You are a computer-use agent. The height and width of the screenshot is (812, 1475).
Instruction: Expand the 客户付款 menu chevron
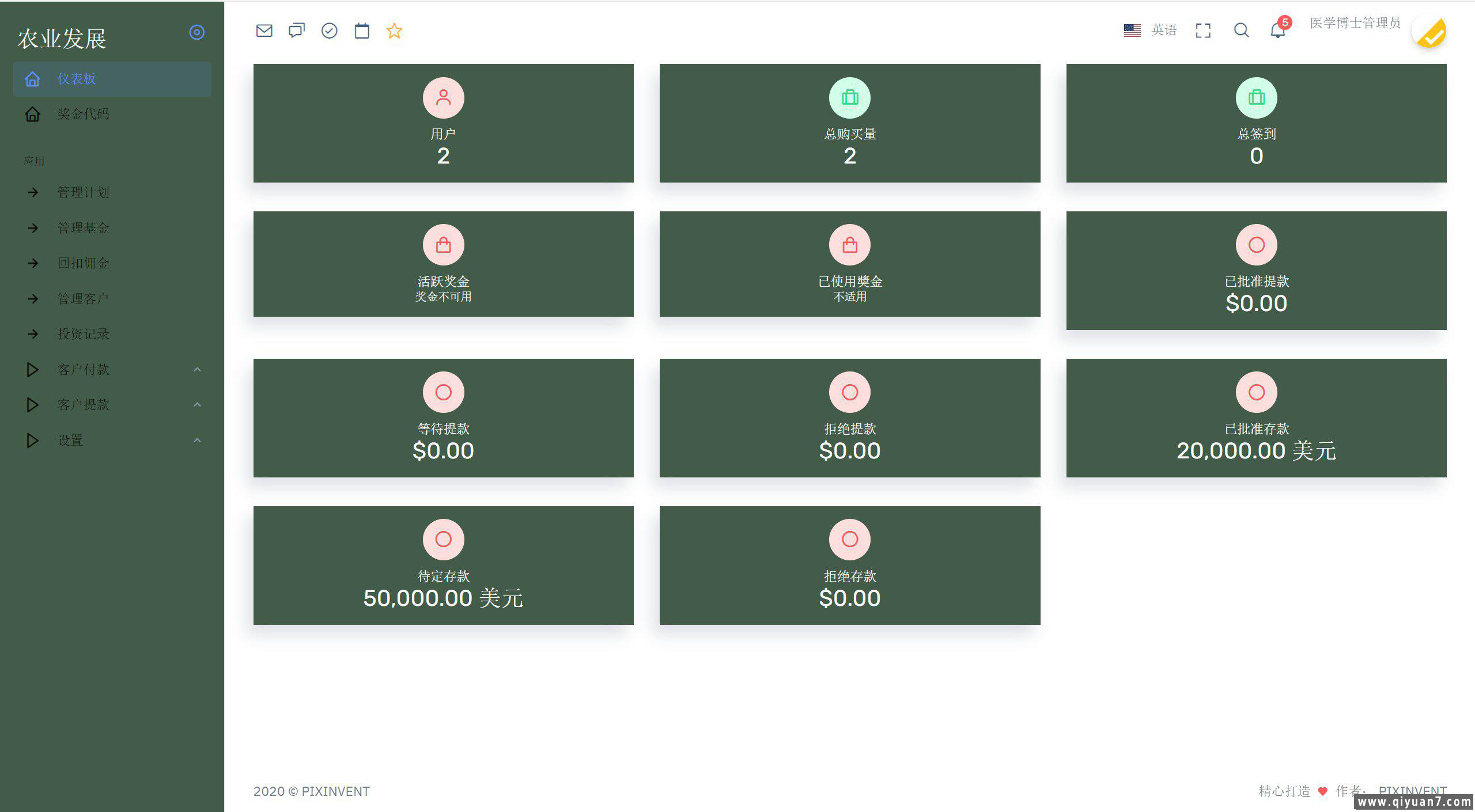197,369
